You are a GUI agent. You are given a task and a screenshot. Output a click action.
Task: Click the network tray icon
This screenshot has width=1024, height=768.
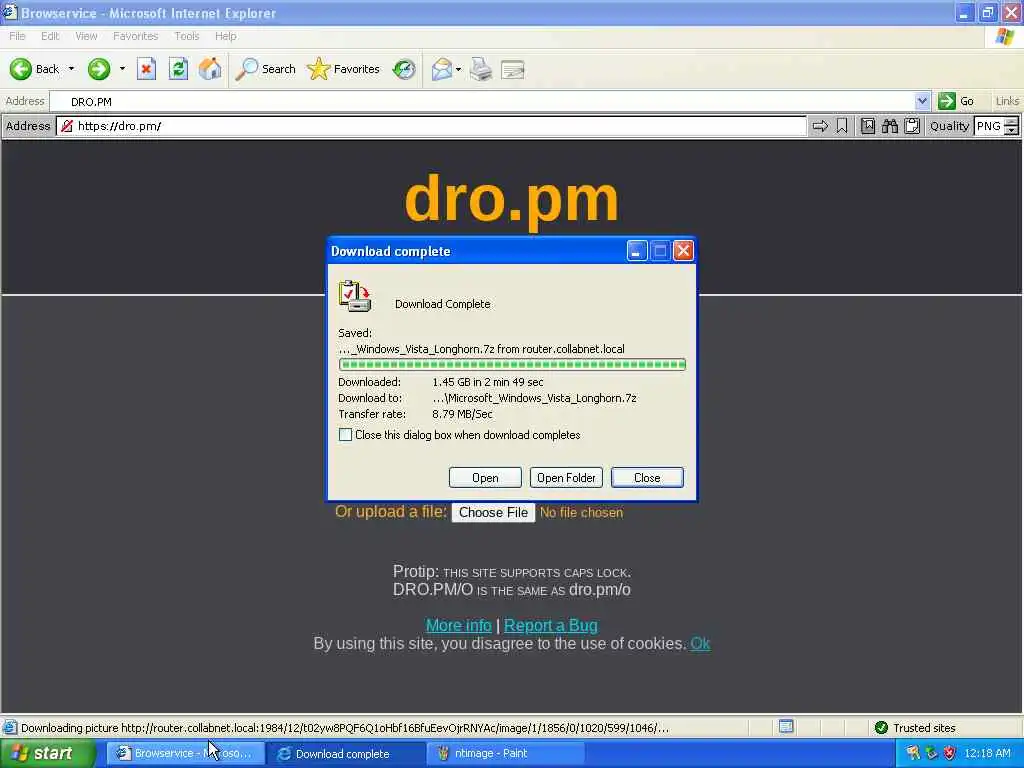pyautogui.click(x=931, y=753)
